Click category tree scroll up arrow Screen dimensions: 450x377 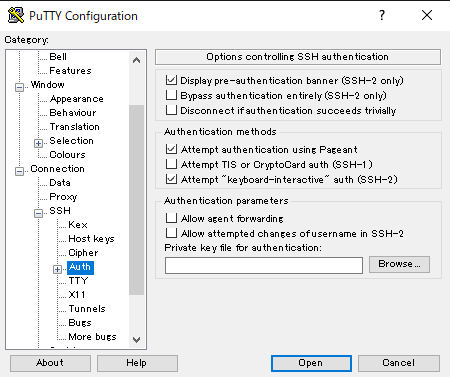tap(136, 60)
